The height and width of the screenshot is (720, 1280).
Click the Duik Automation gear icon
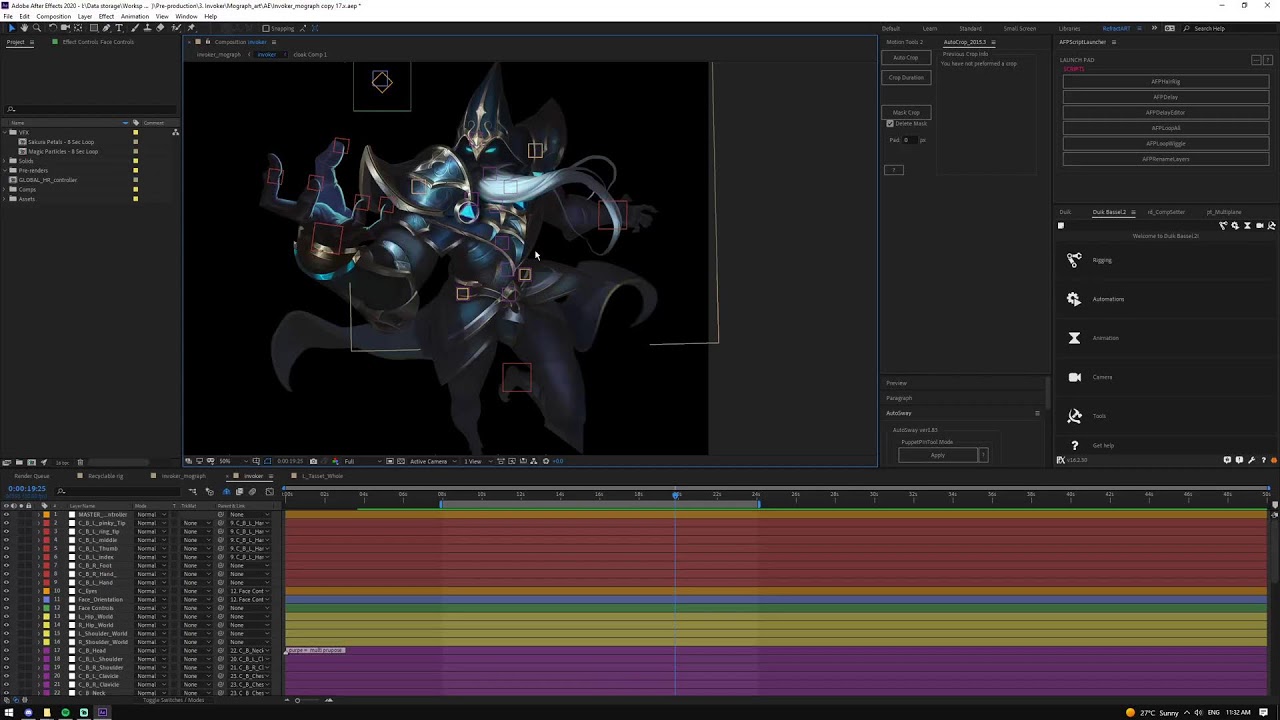click(1074, 299)
